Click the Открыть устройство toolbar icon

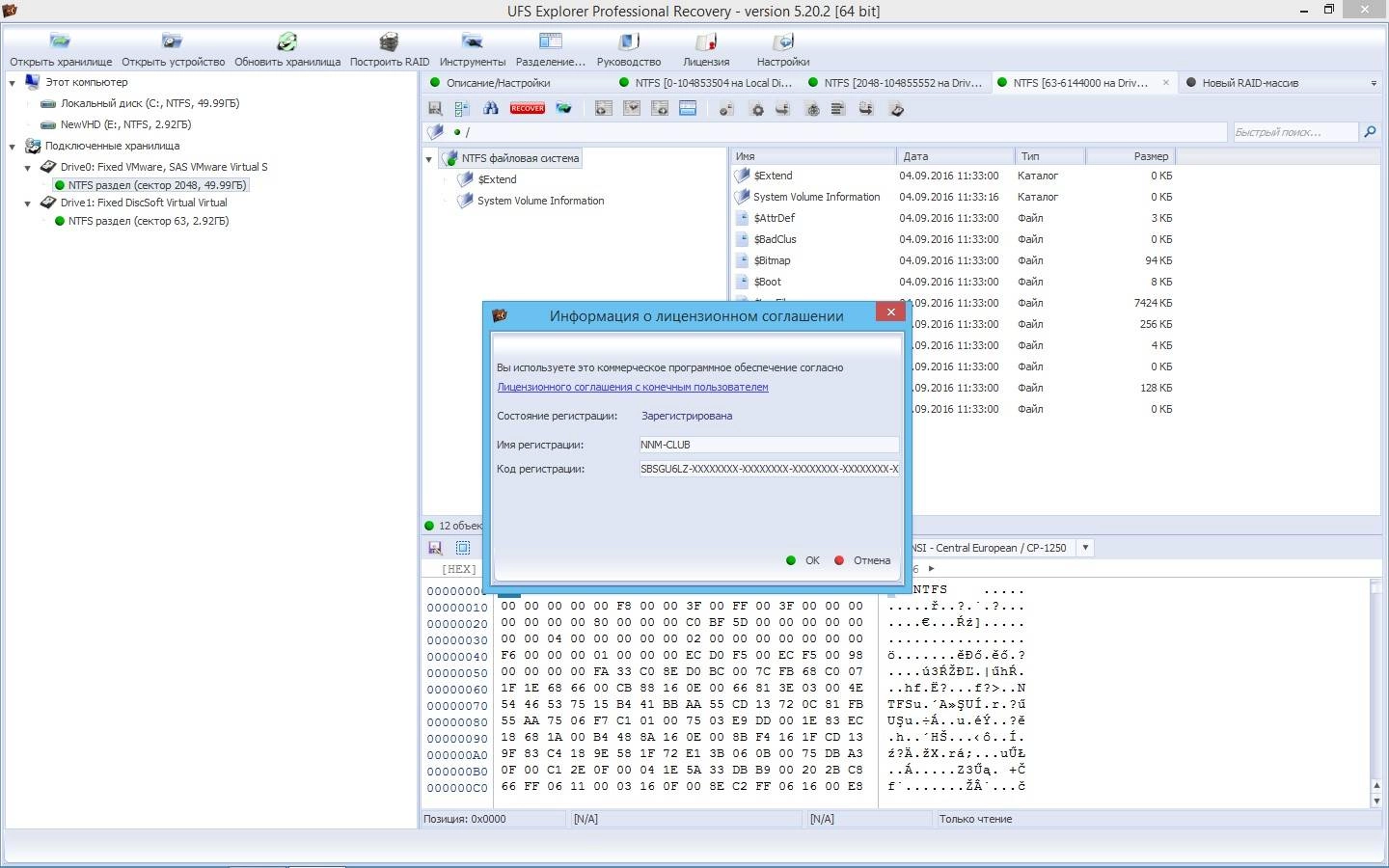[x=173, y=41]
